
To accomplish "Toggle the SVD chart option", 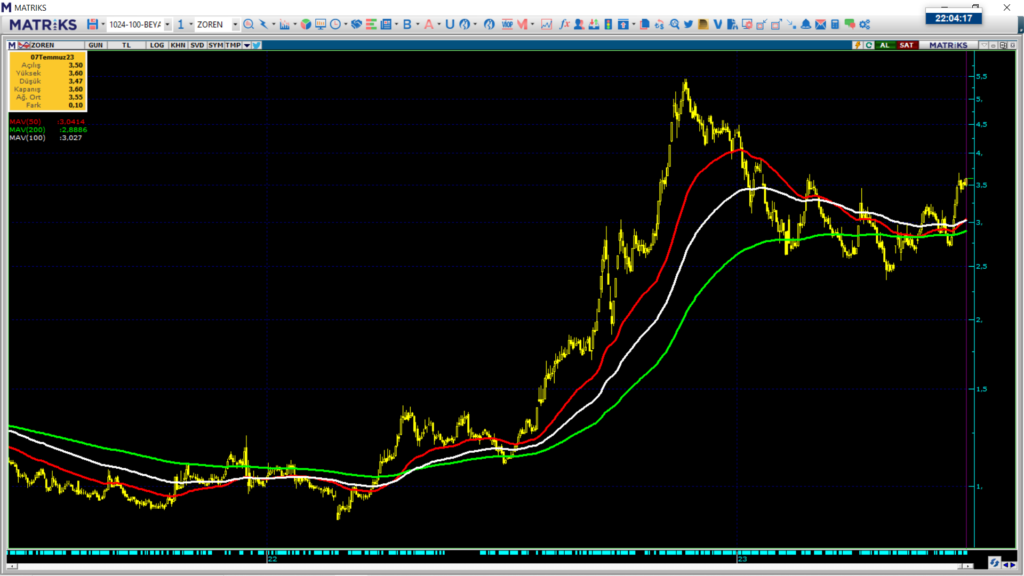I will [x=197, y=45].
